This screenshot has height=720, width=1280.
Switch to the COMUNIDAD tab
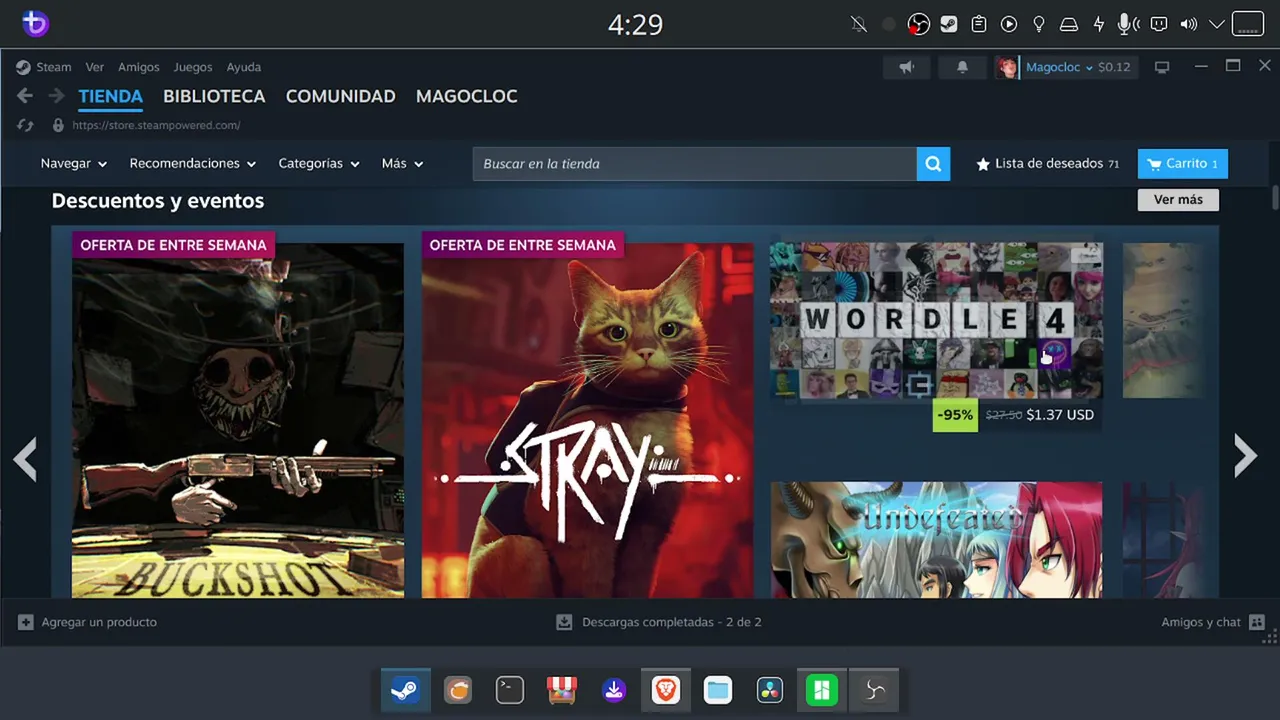tap(341, 97)
